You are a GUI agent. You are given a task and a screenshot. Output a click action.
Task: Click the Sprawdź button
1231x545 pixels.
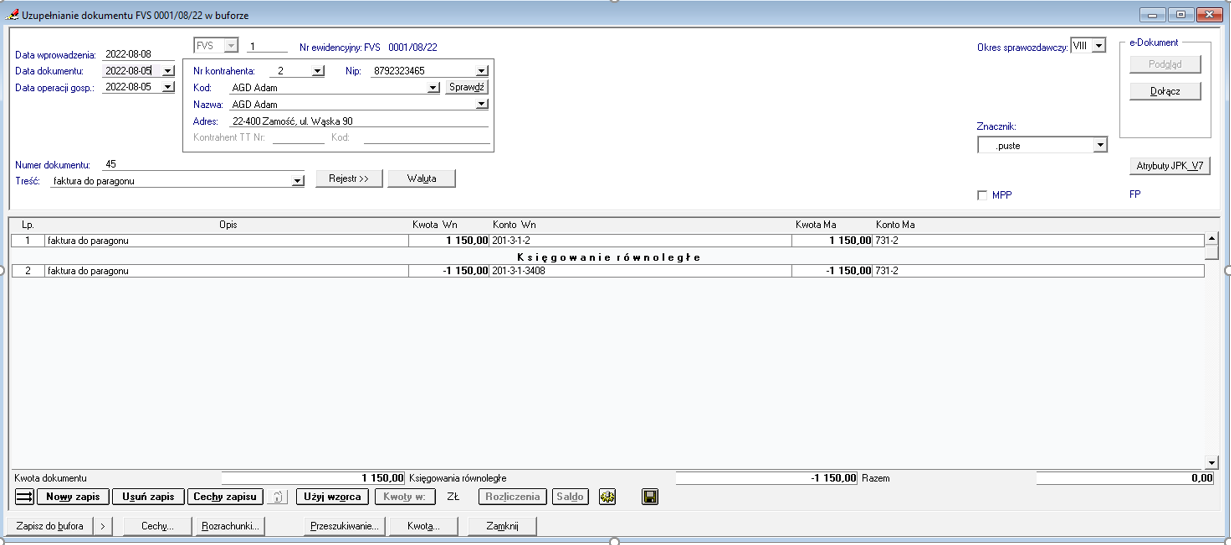[467, 88]
